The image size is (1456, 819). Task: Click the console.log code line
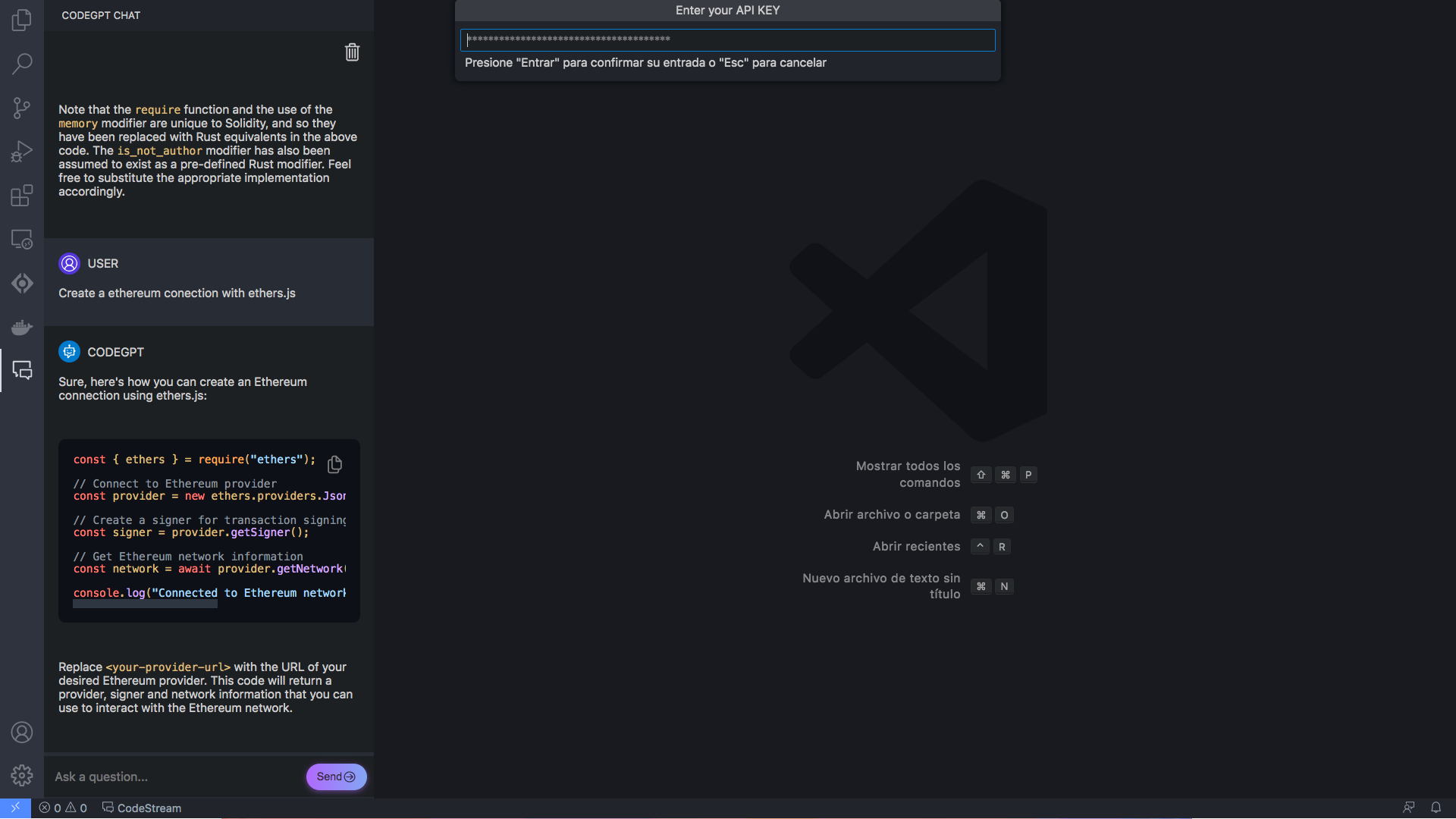point(209,593)
